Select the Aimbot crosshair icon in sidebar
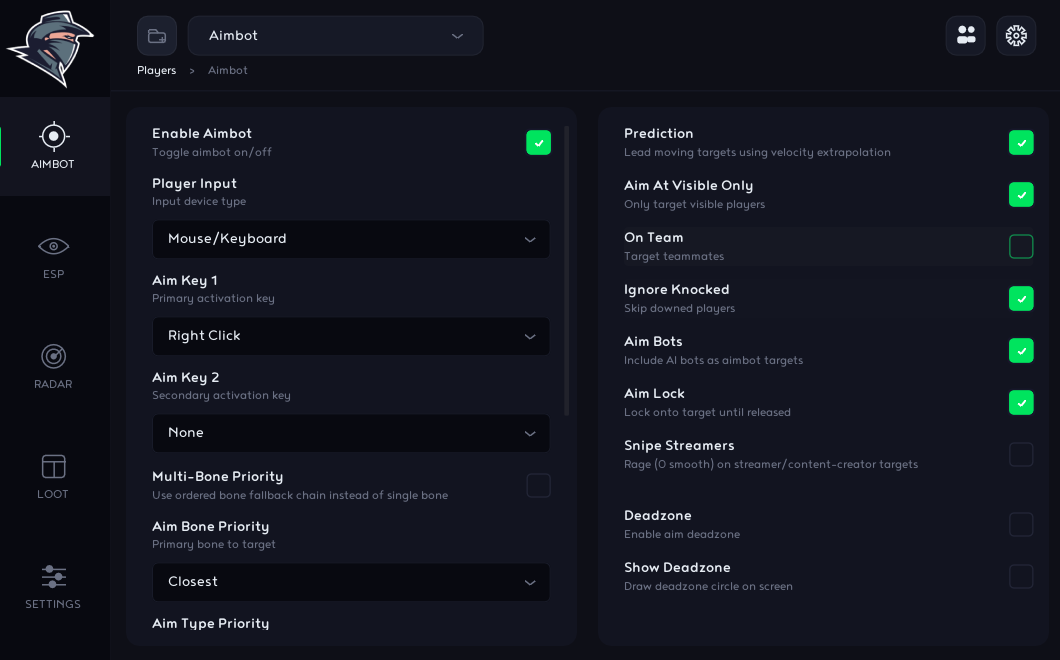 pyautogui.click(x=53, y=137)
